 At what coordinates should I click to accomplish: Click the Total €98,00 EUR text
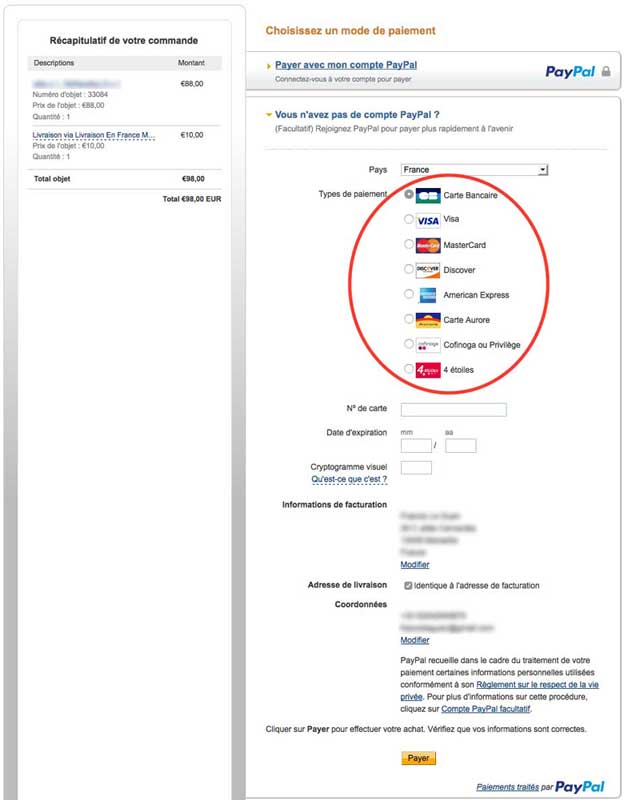192,199
